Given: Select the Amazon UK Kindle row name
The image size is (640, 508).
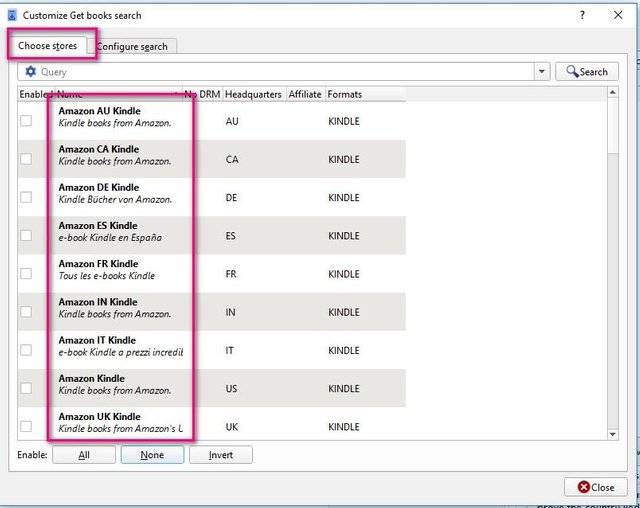Looking at the screenshot, I should [100, 417].
